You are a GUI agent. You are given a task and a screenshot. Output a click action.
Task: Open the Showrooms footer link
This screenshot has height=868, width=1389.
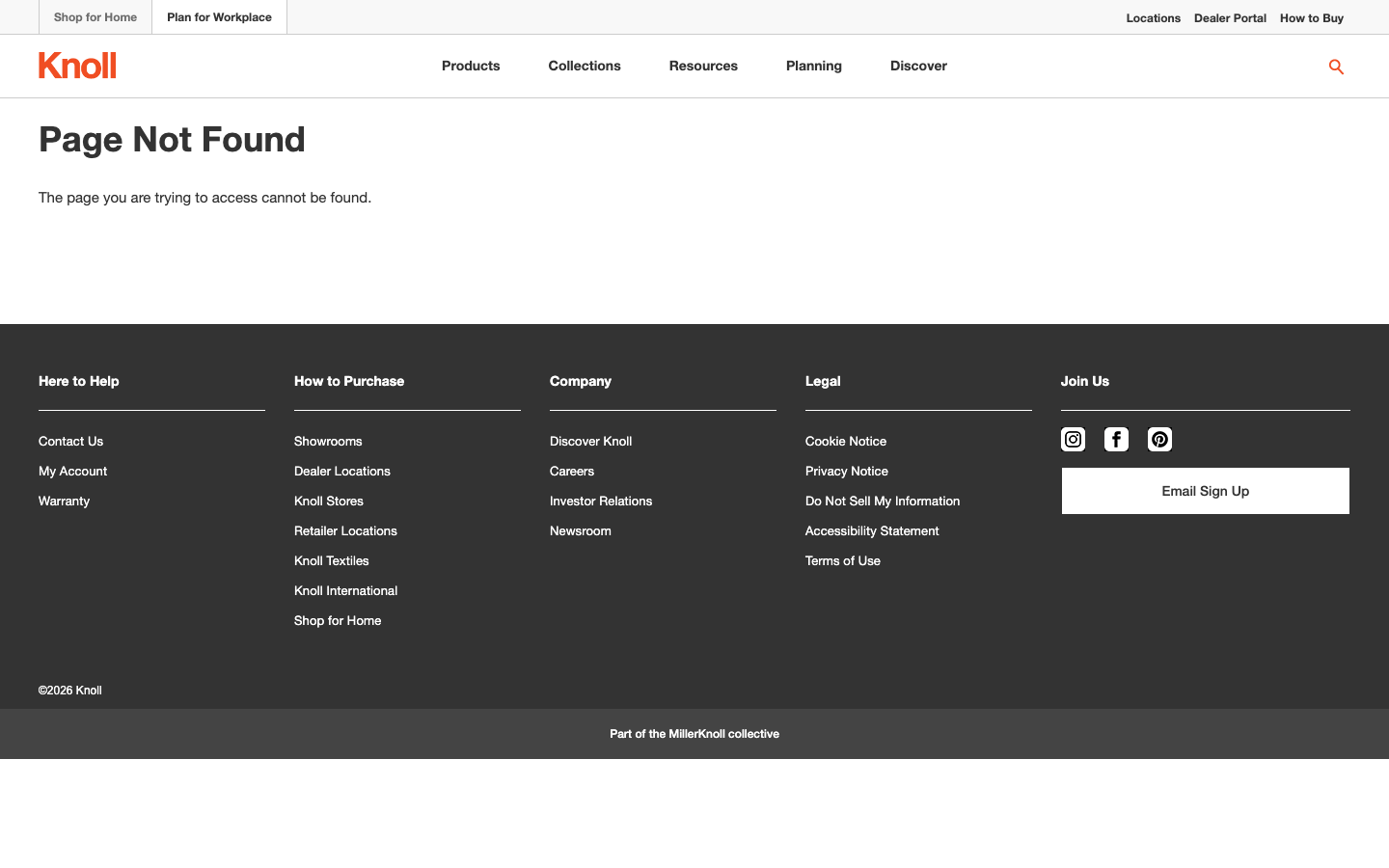click(328, 442)
